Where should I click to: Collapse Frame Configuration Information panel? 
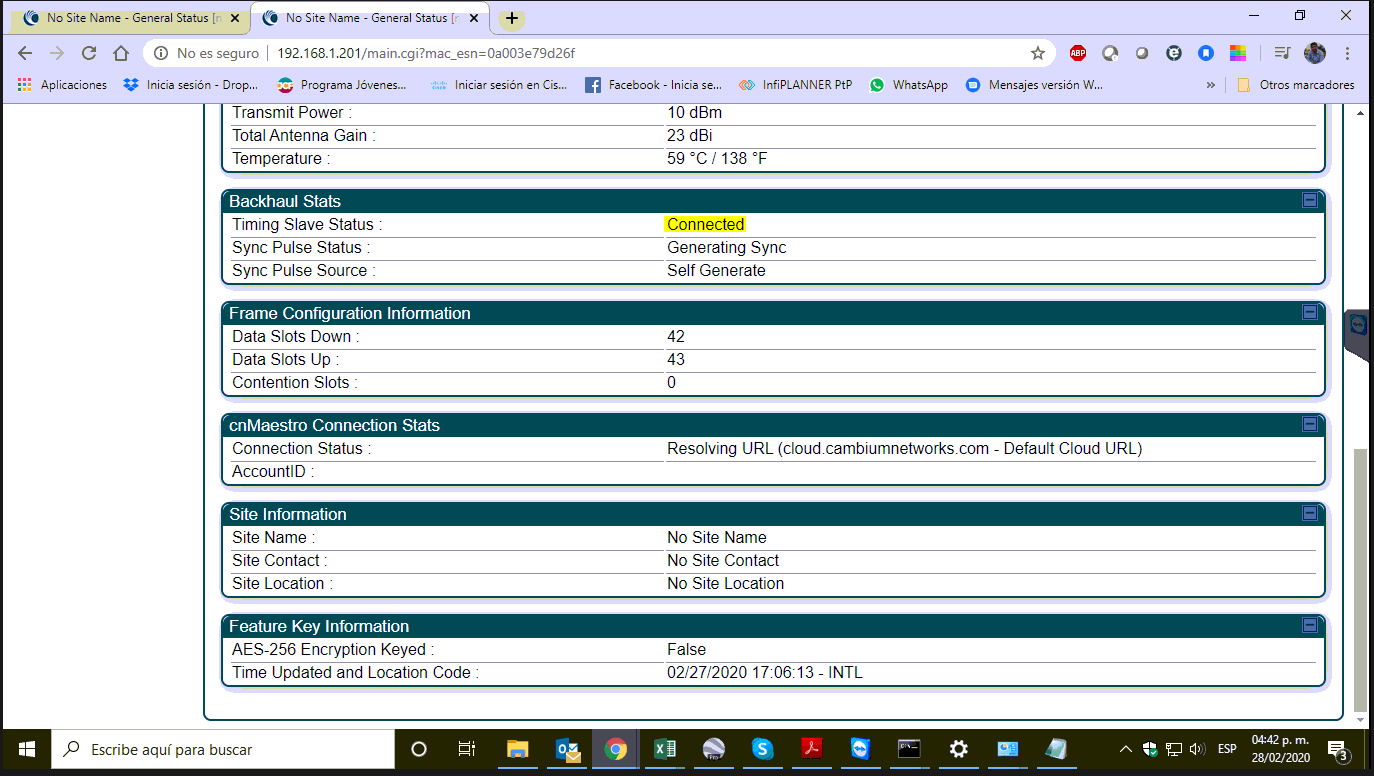[1309, 313]
